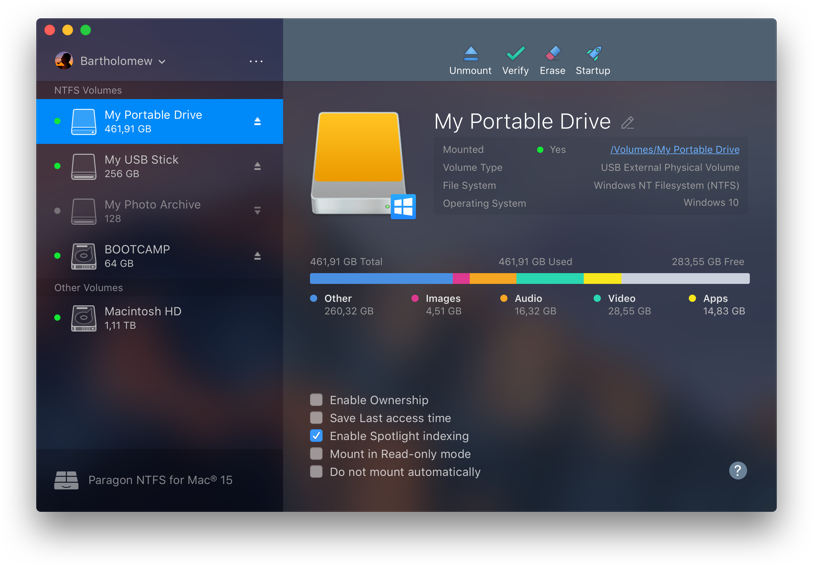The image size is (813, 566).
Task: Click the pencil icon to rename drive
Action: point(628,123)
